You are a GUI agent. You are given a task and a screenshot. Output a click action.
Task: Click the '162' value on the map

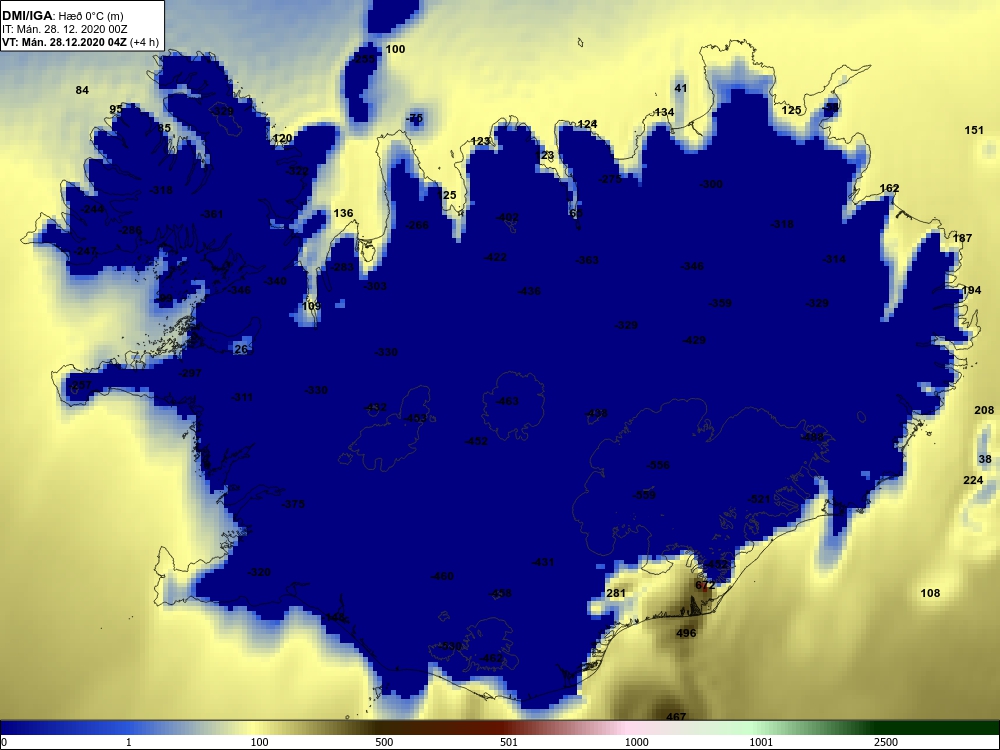(x=889, y=188)
